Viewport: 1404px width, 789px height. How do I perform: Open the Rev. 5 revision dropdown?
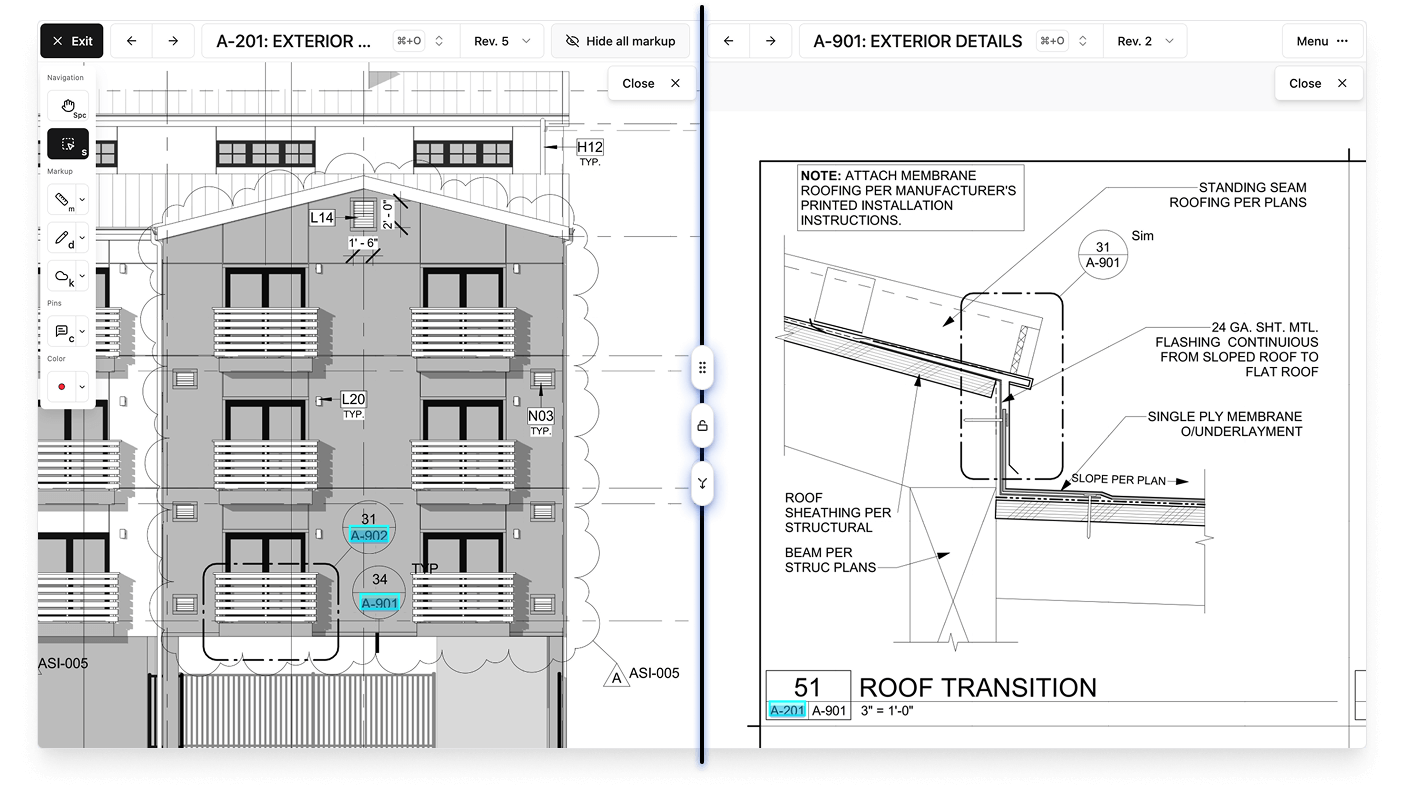502,40
